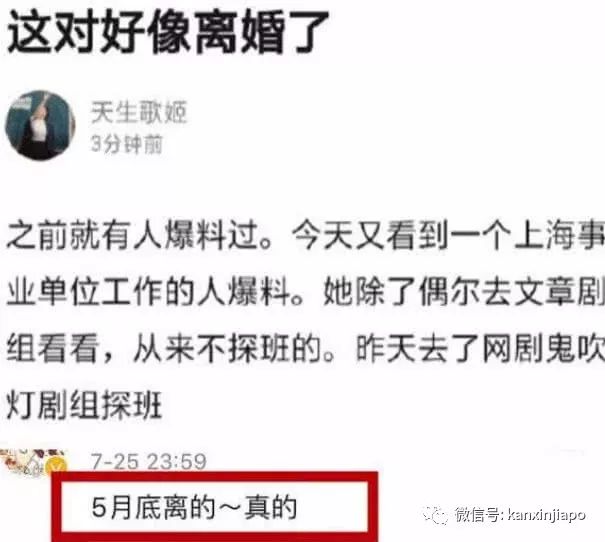Click the phrase 昨天去了网剧鬼吹
This screenshot has height=542, width=605.
[480, 349]
